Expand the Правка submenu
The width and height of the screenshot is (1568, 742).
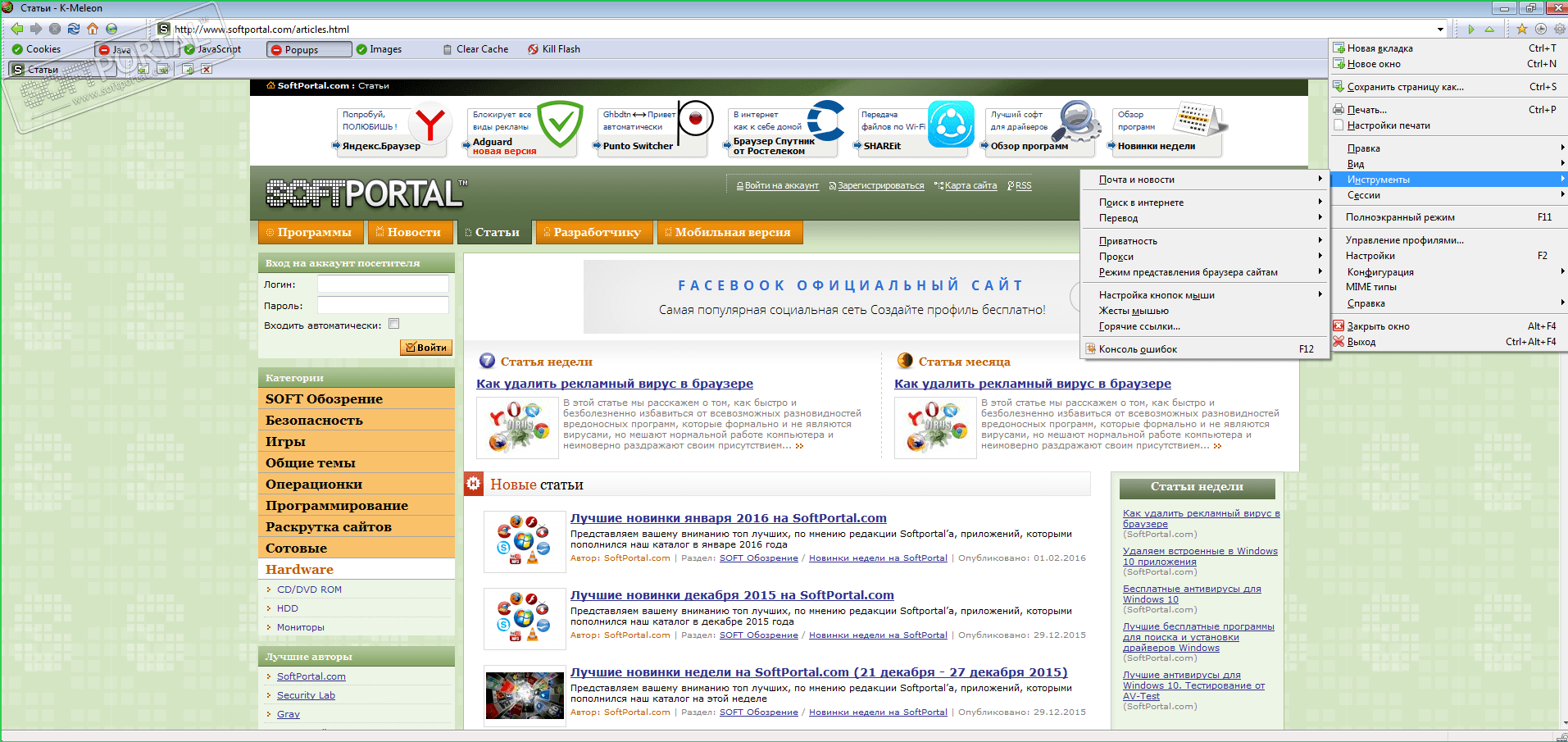point(1448,148)
